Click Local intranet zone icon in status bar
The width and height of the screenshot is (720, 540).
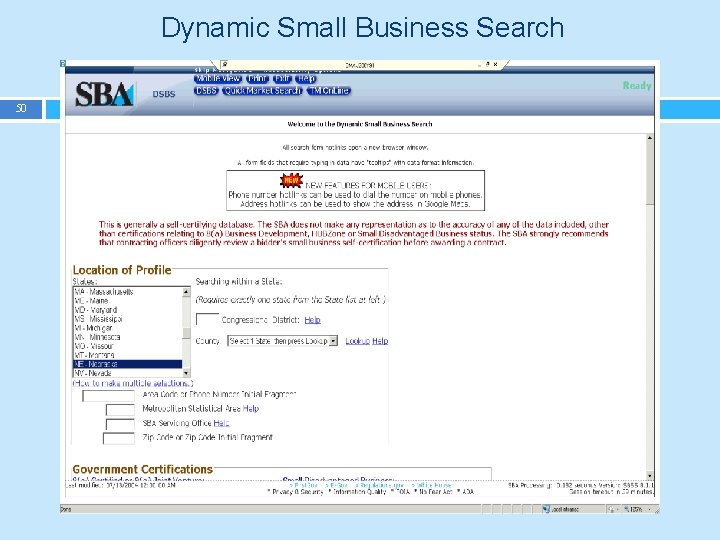coord(546,509)
